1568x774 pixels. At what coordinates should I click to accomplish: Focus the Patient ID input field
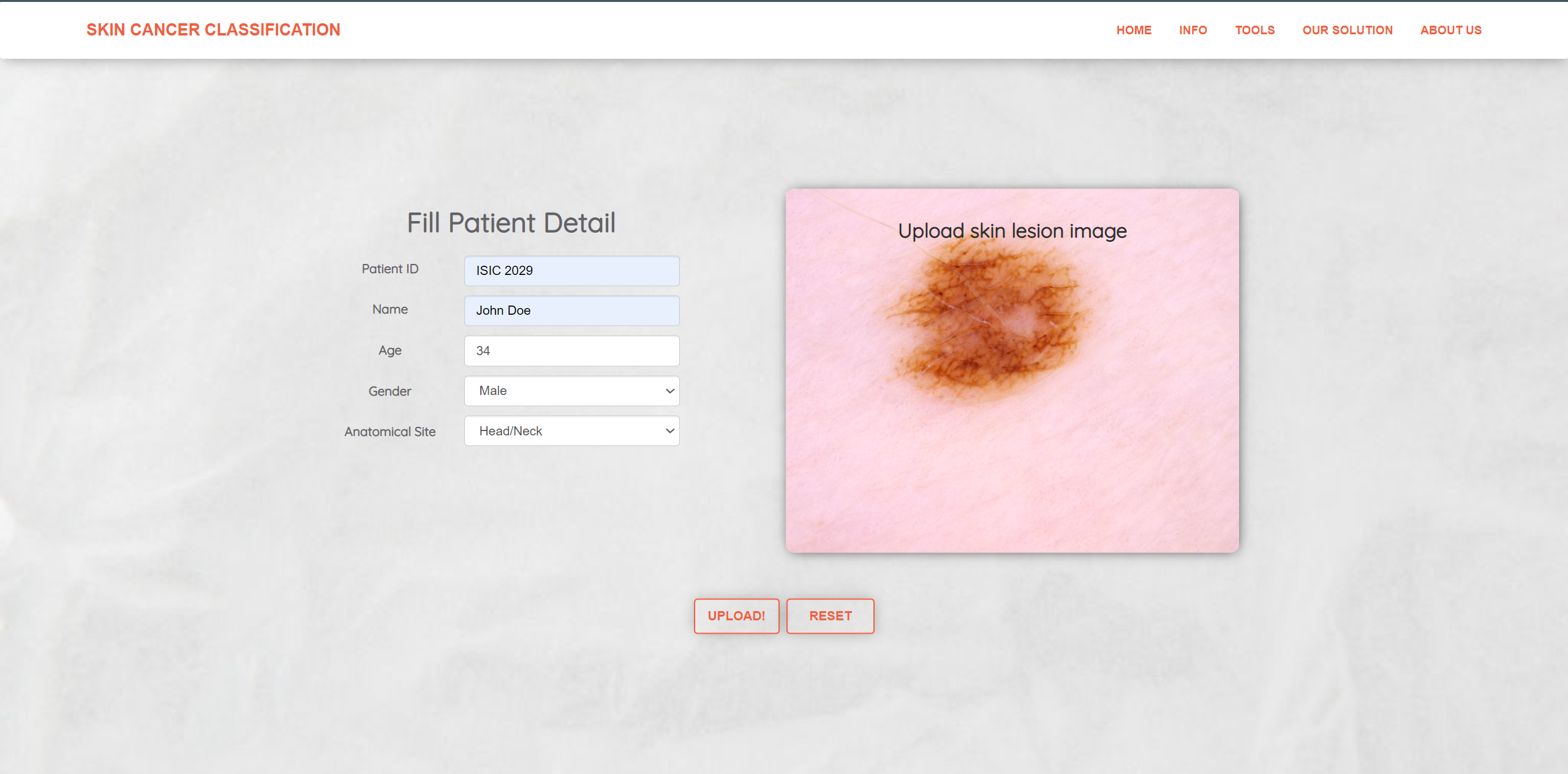pos(571,271)
